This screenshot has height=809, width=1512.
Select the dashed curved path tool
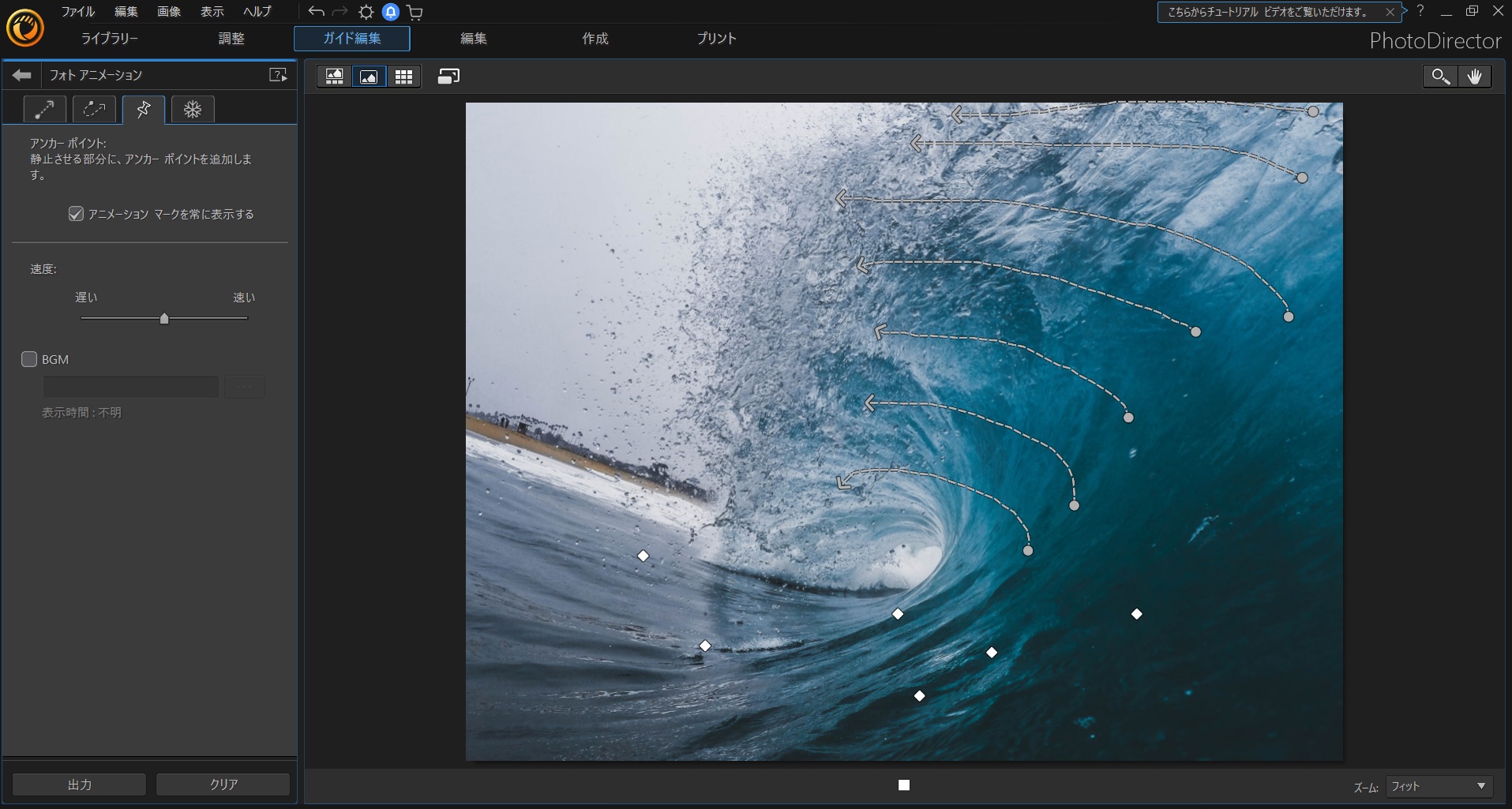(94, 109)
